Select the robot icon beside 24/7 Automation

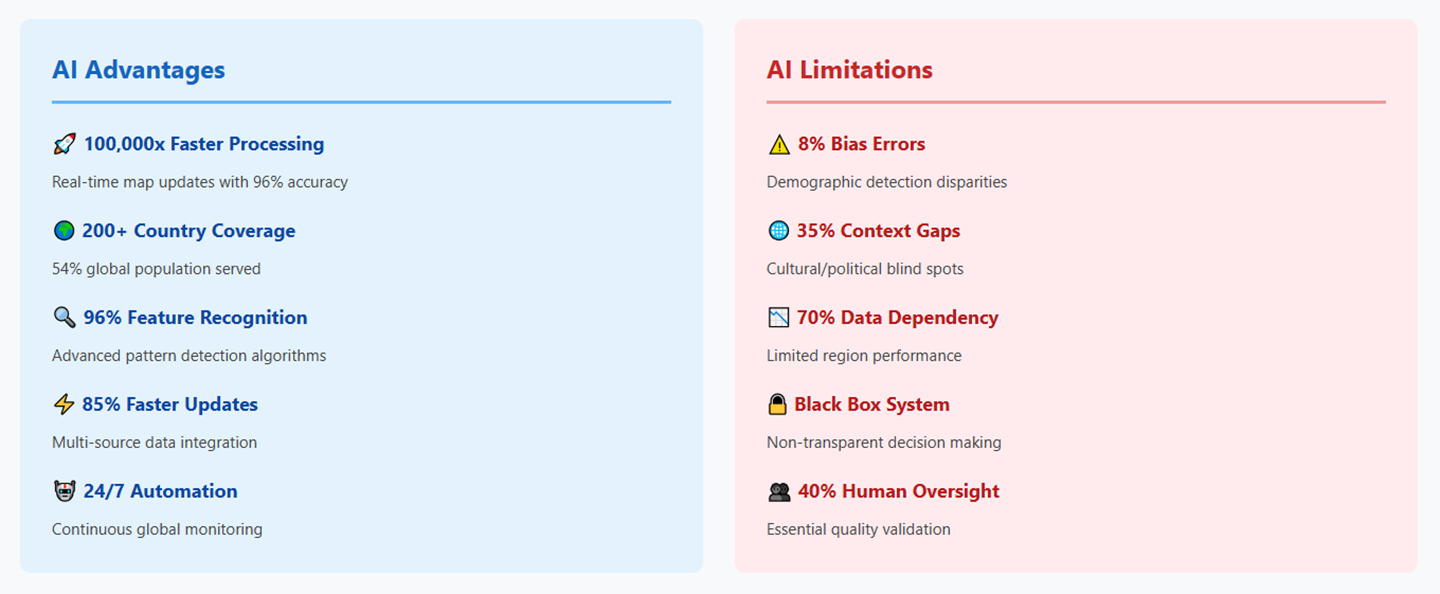coord(64,491)
